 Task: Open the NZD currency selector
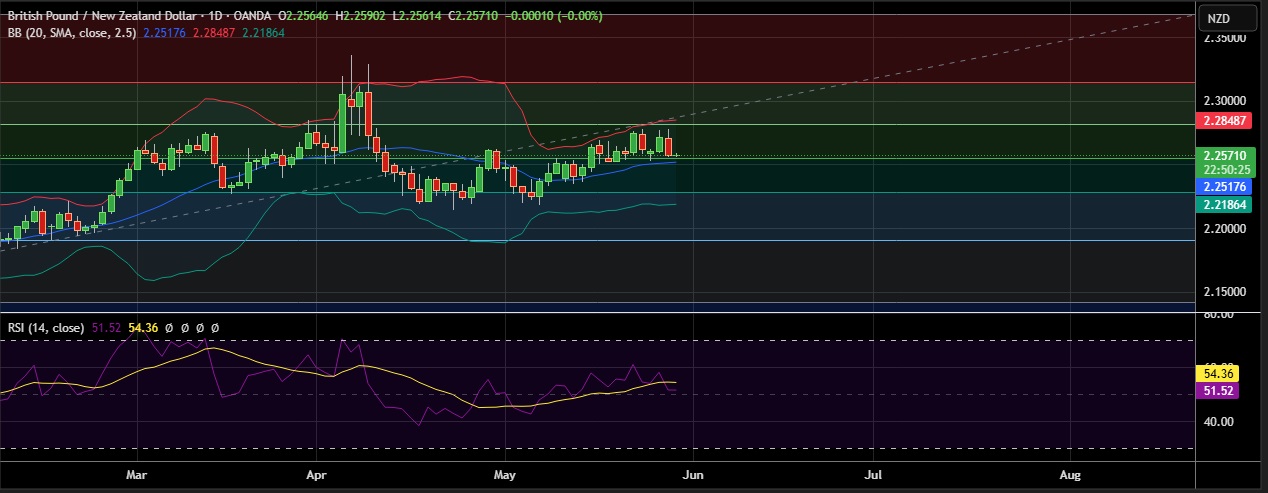click(1230, 18)
